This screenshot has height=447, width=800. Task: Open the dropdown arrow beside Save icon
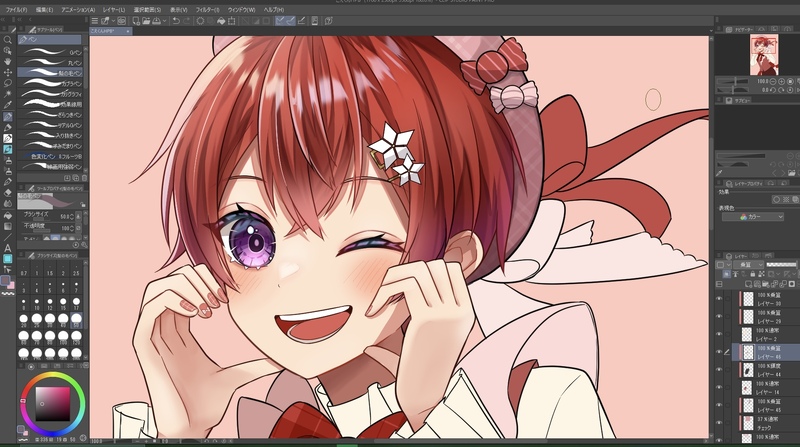coord(165,21)
